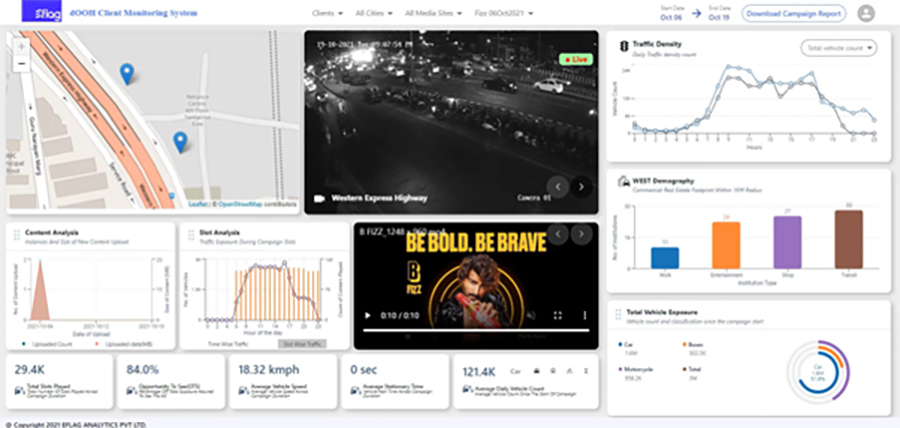Image resolution: width=900 pixels, height=428 pixels.
Task: Click the blue Work bar in Demography chart
Action: click(665, 258)
